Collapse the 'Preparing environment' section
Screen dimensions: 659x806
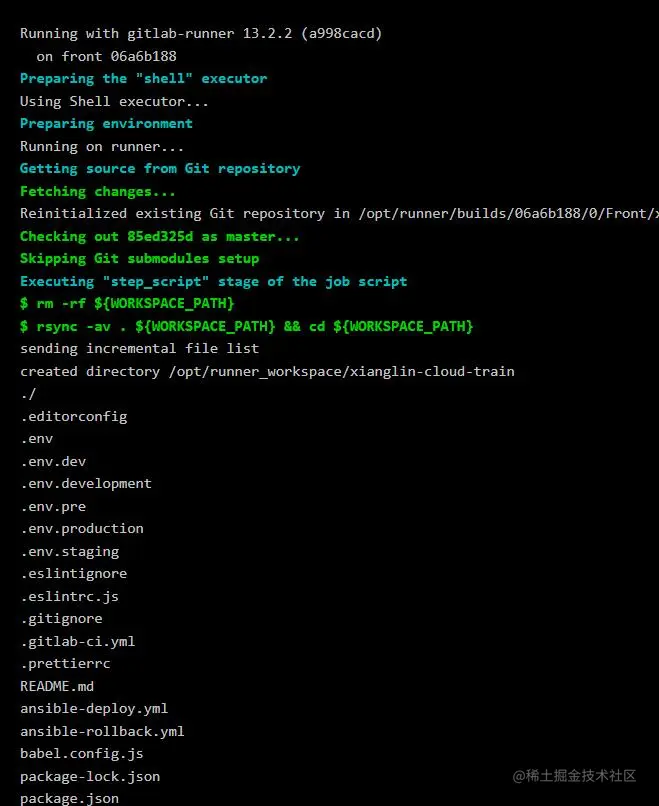[106, 124]
